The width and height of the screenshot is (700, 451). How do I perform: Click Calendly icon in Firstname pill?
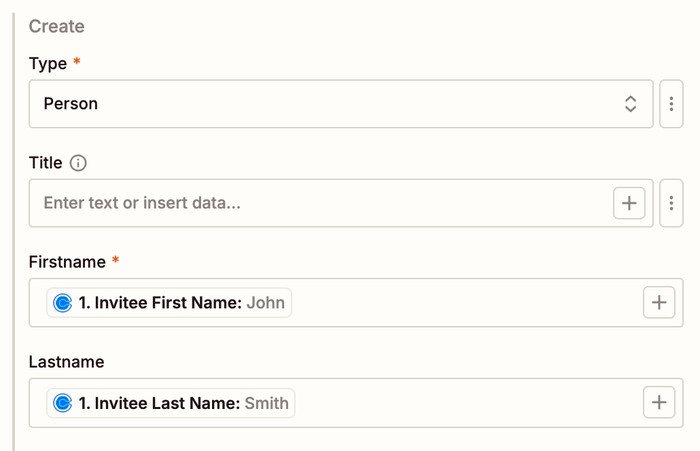point(62,303)
